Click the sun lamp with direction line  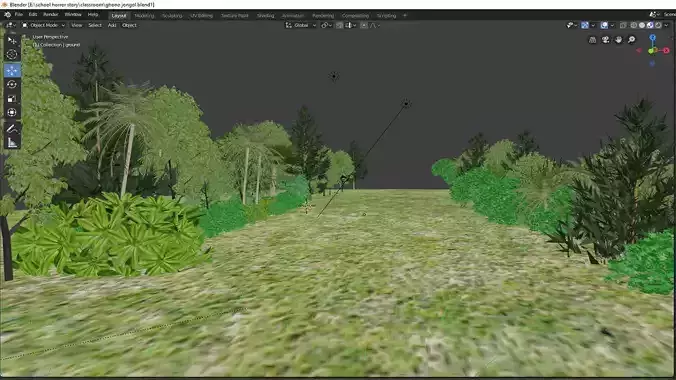click(406, 104)
